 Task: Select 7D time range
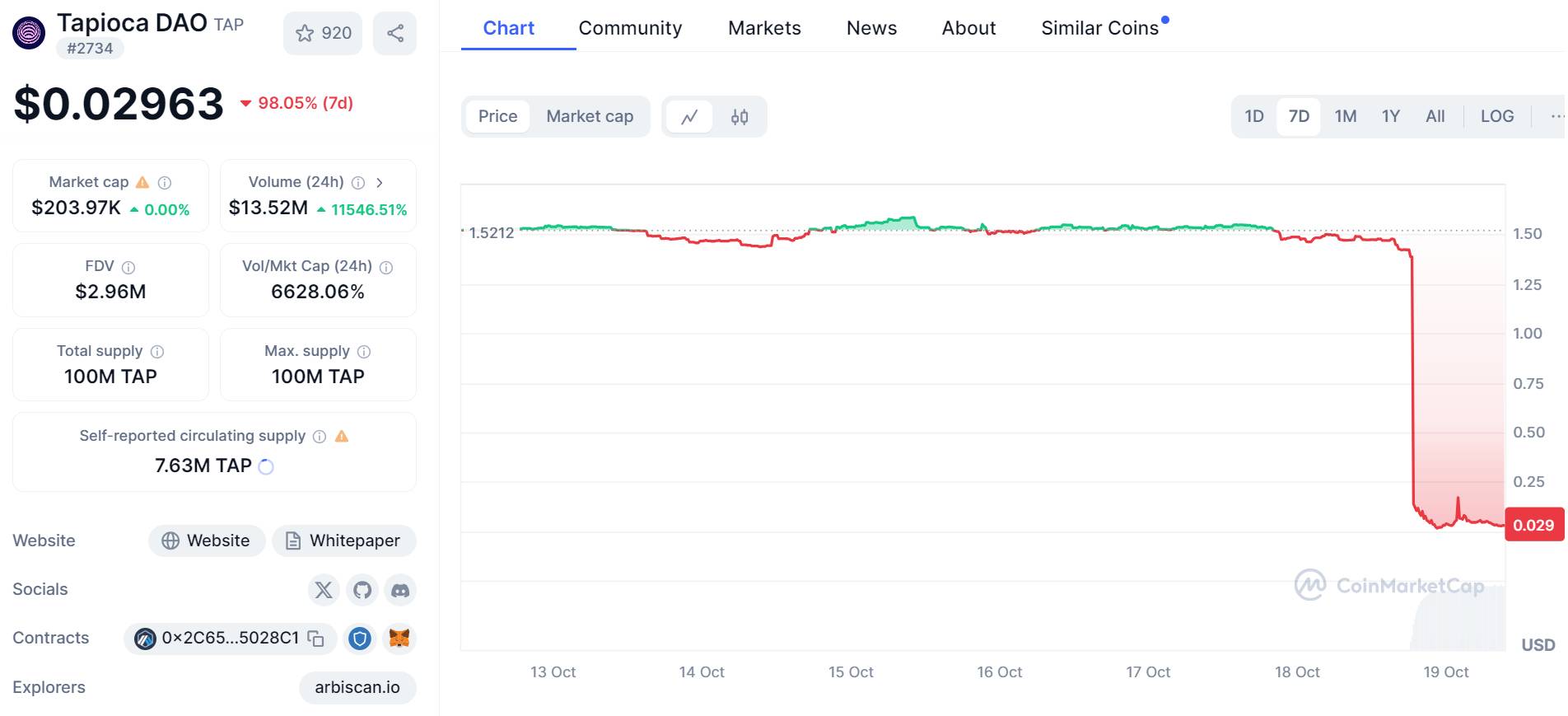coord(1299,116)
